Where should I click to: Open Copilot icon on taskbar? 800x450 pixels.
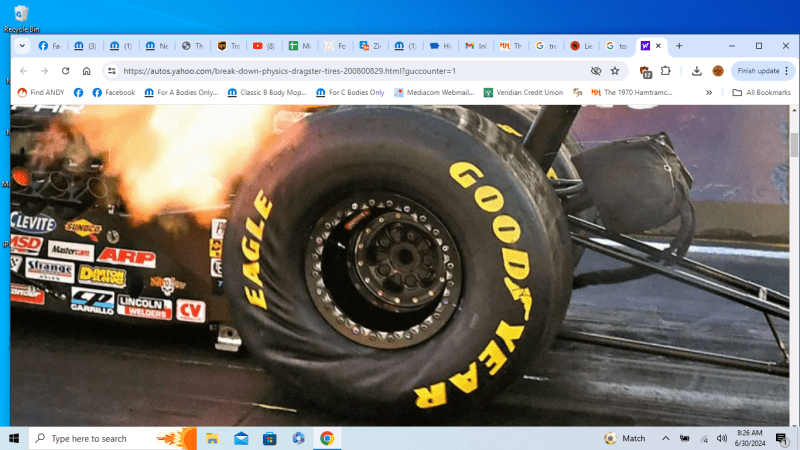(x=298, y=438)
